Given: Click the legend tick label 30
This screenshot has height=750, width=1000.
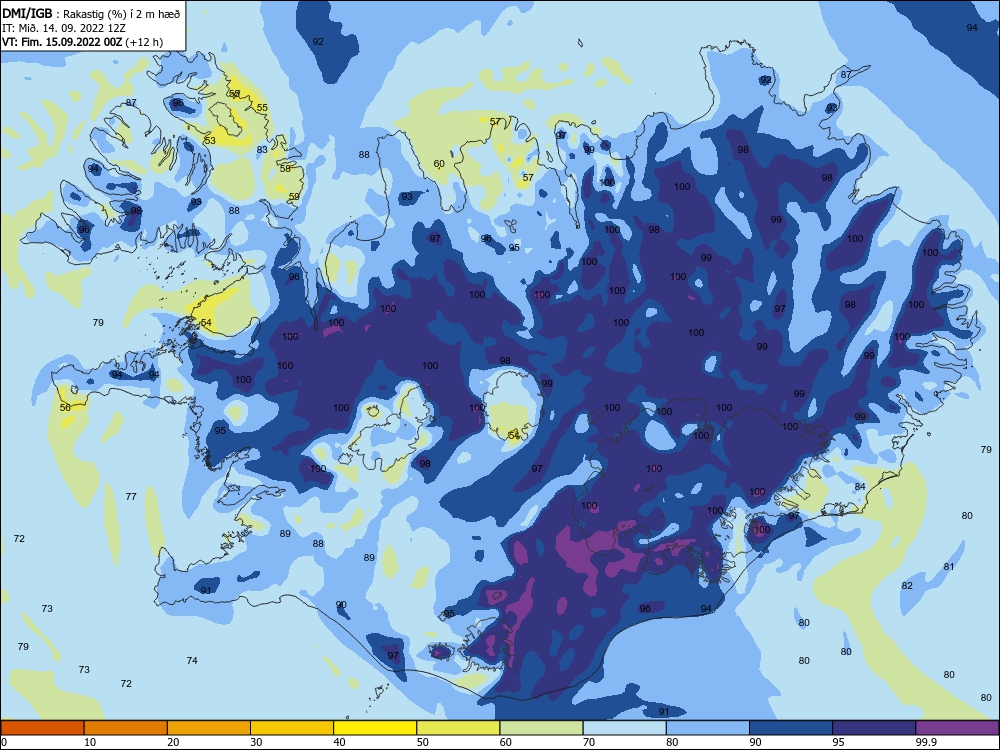Looking at the screenshot, I should tap(256, 742).
